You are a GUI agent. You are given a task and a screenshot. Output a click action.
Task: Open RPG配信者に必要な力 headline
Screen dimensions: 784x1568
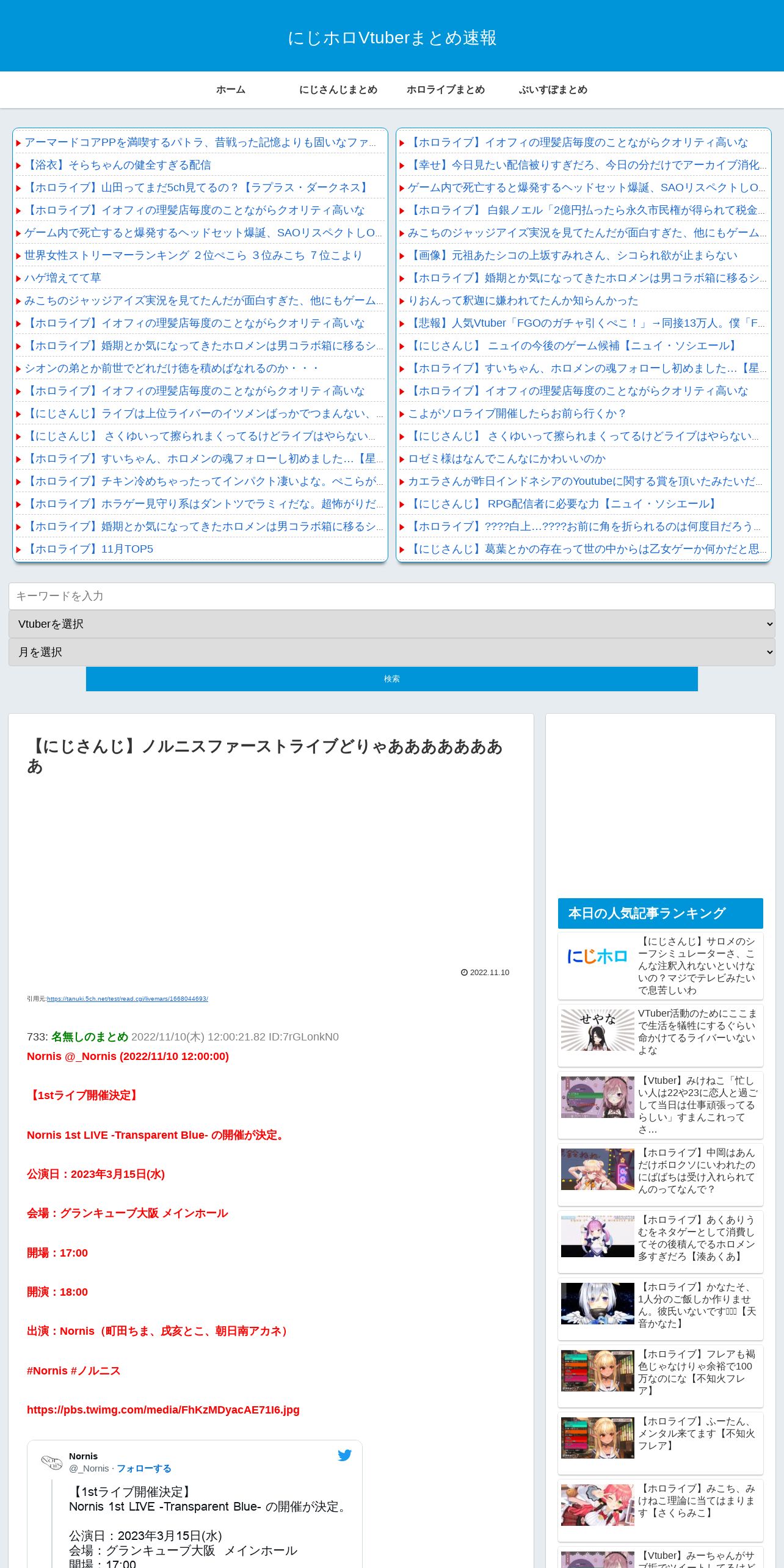tap(563, 504)
